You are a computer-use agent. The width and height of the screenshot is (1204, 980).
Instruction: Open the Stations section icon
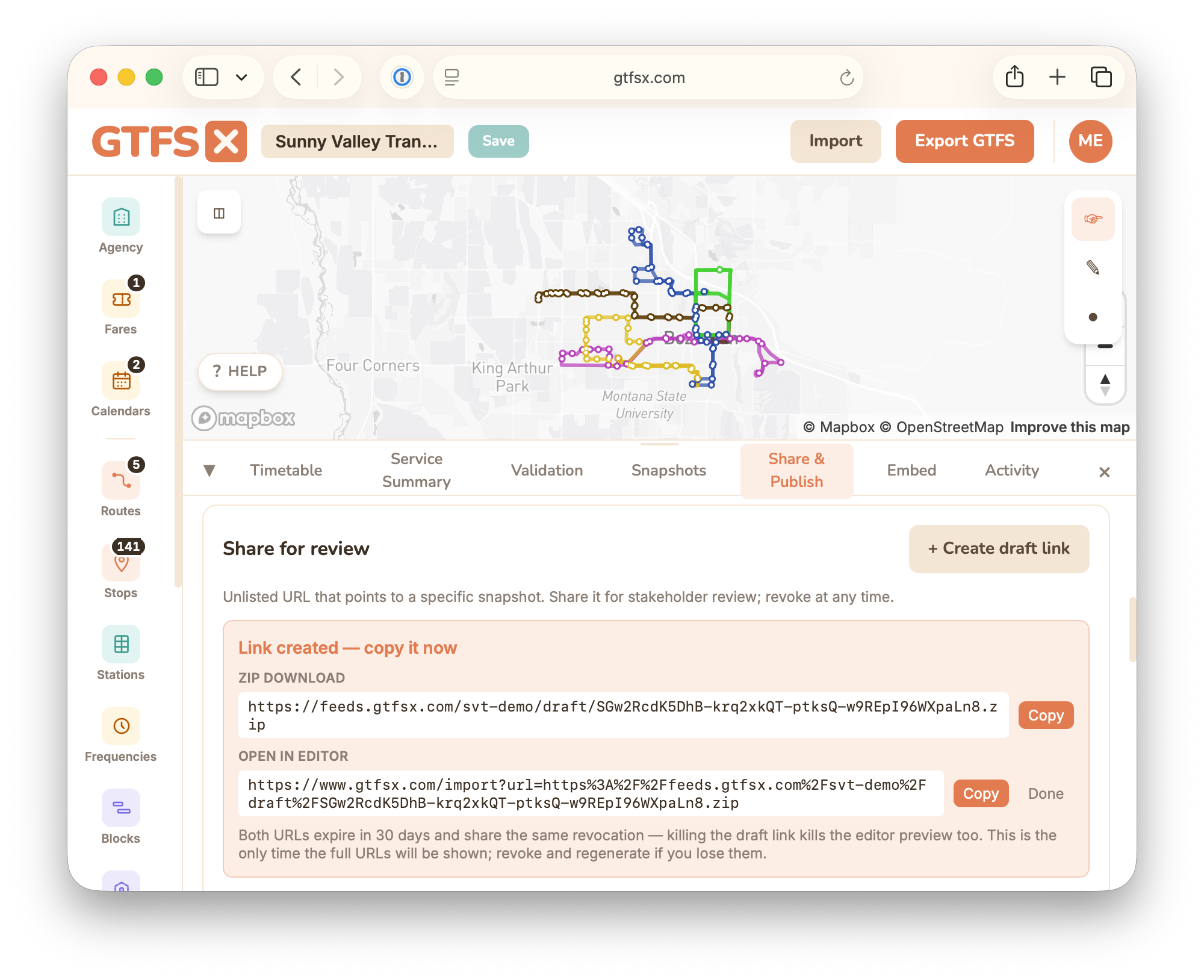(x=121, y=644)
